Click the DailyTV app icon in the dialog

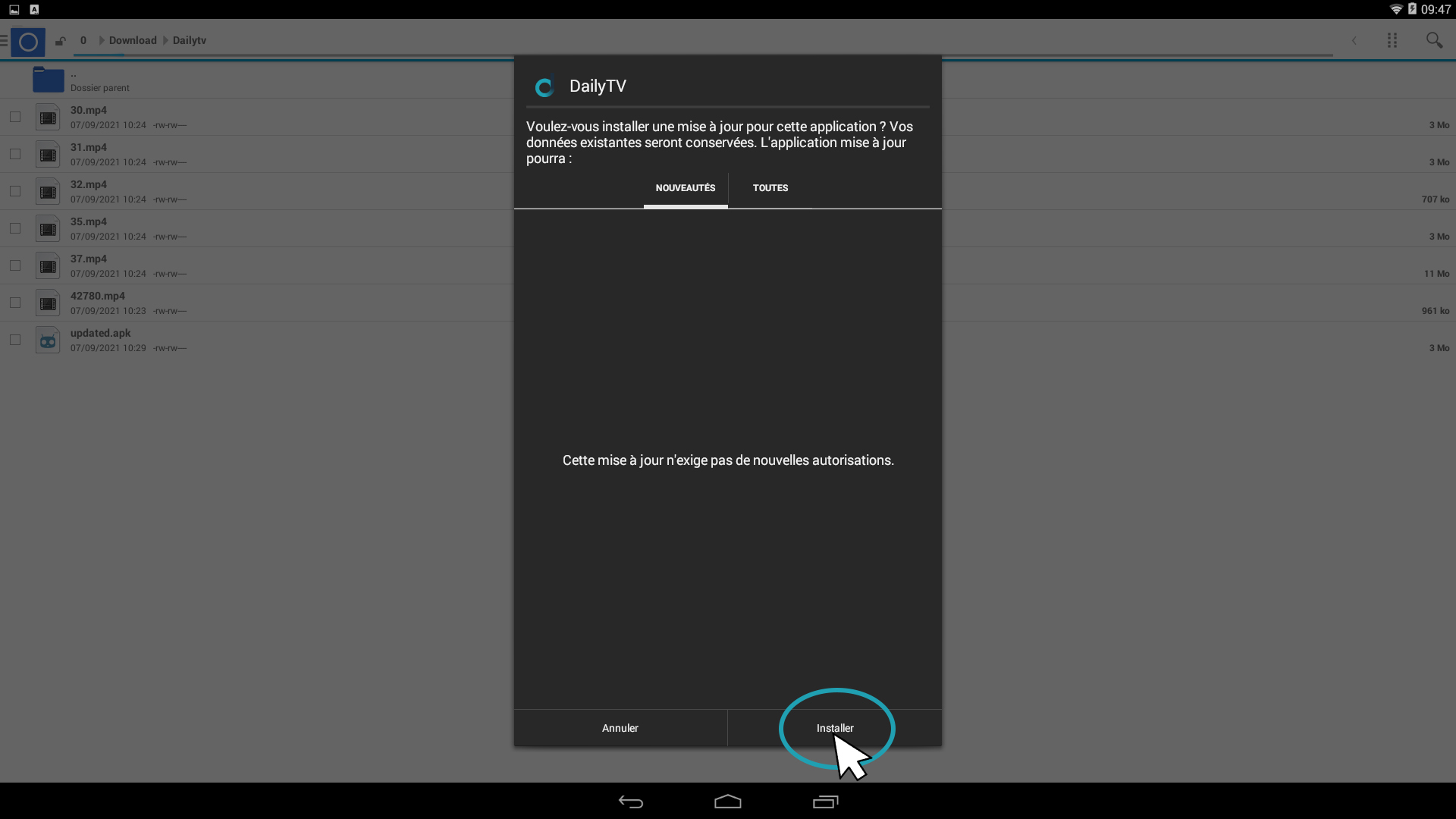tap(544, 87)
